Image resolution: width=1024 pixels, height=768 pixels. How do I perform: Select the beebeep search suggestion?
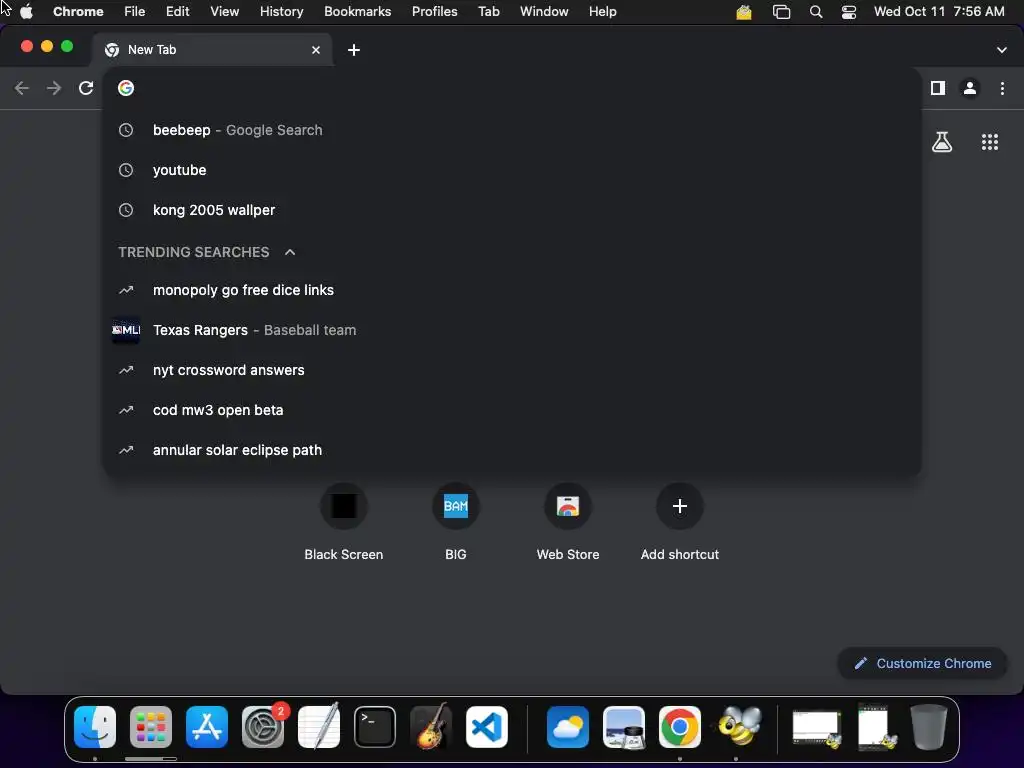(512, 130)
